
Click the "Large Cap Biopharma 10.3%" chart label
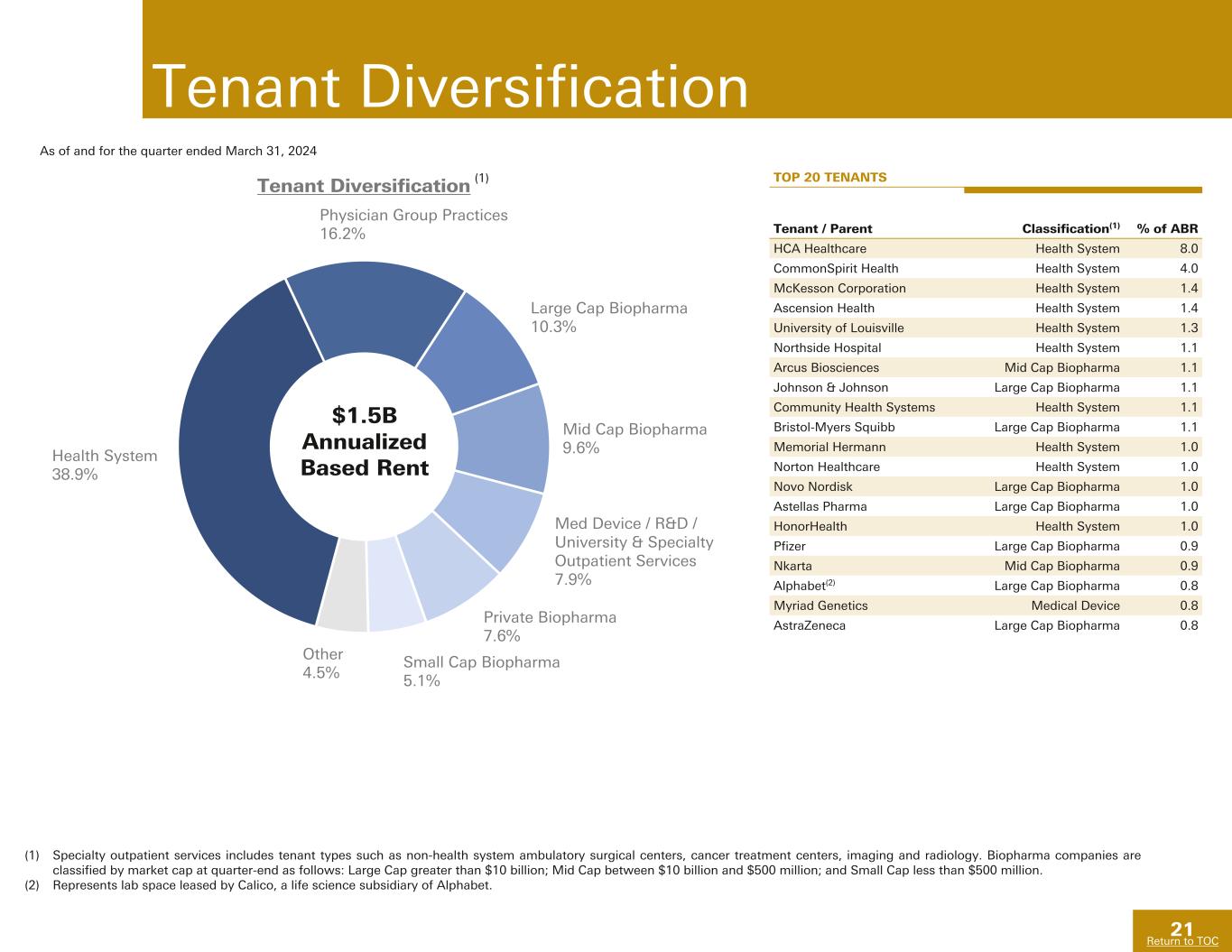[609, 317]
